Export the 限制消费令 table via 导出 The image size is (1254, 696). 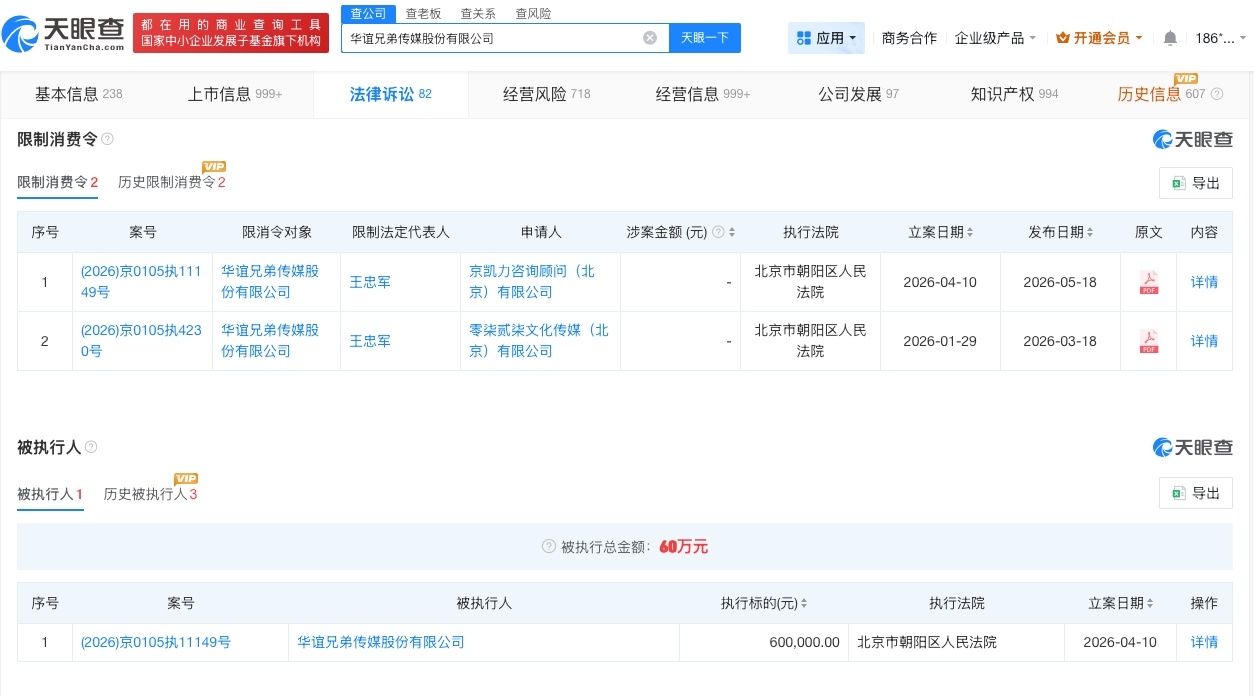tap(1196, 183)
